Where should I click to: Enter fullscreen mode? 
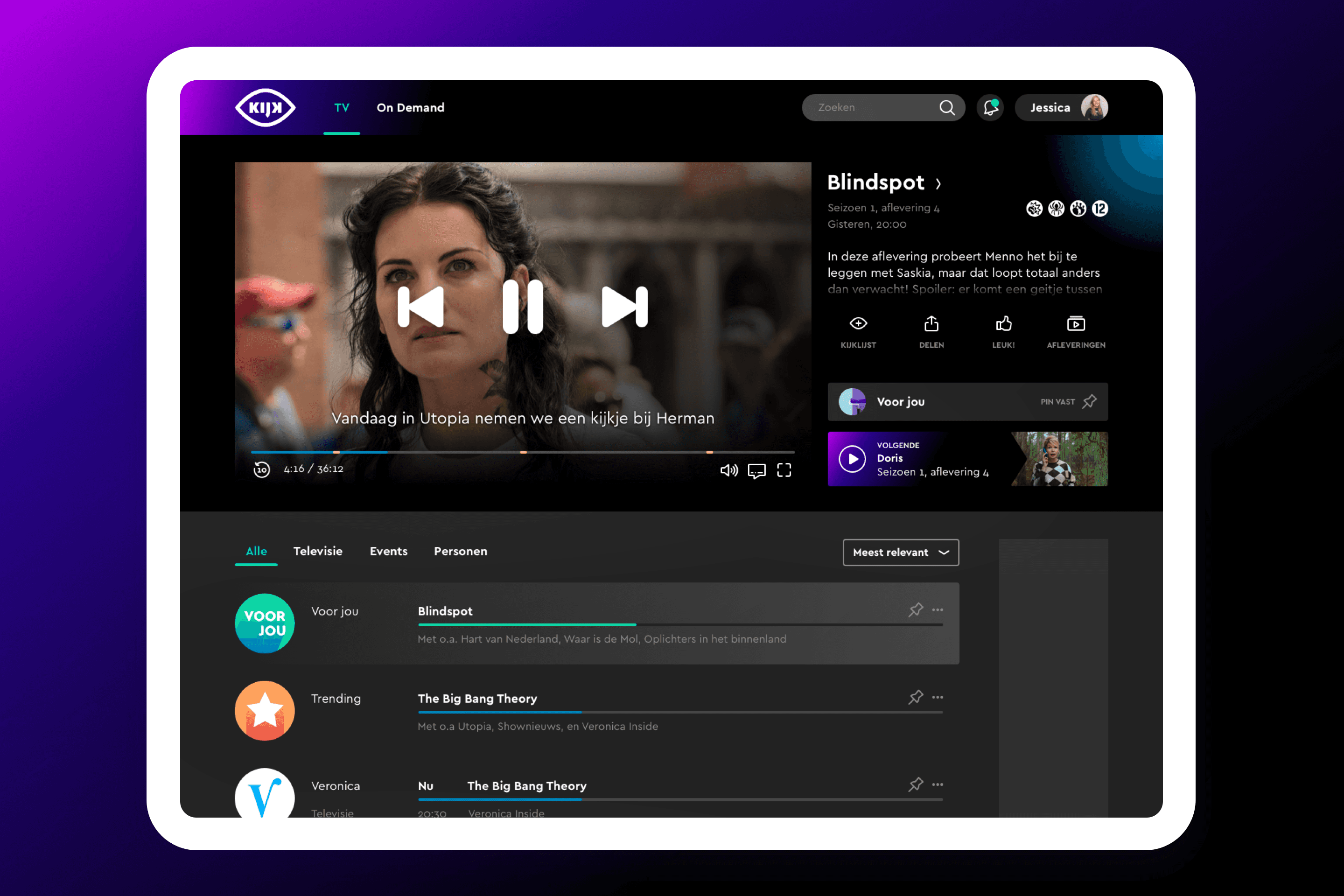pos(784,470)
